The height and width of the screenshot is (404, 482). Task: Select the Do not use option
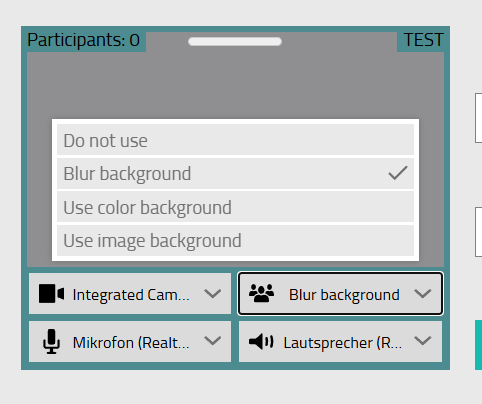click(235, 140)
